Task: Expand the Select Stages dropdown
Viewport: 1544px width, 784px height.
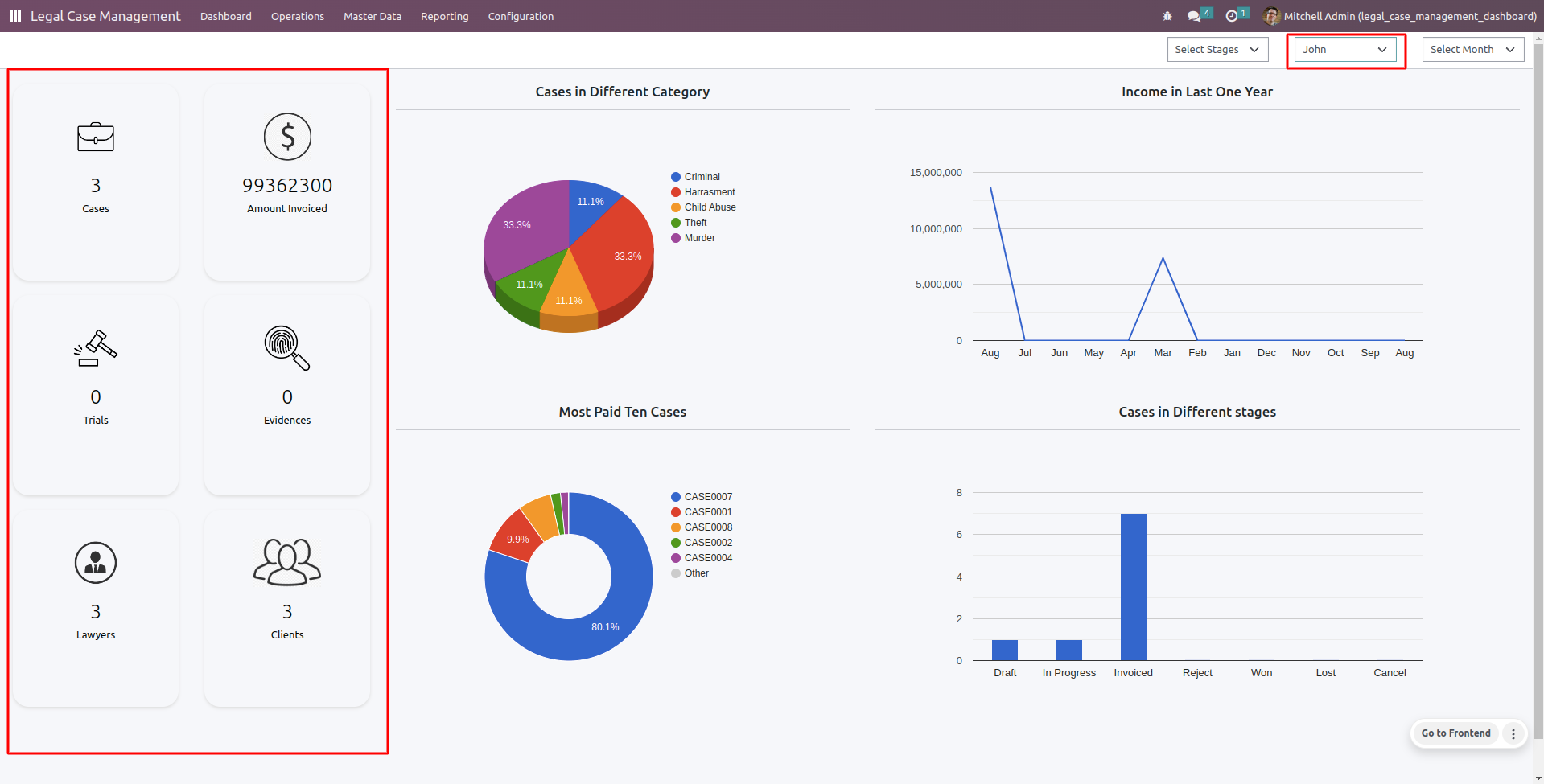Action: [x=1217, y=50]
